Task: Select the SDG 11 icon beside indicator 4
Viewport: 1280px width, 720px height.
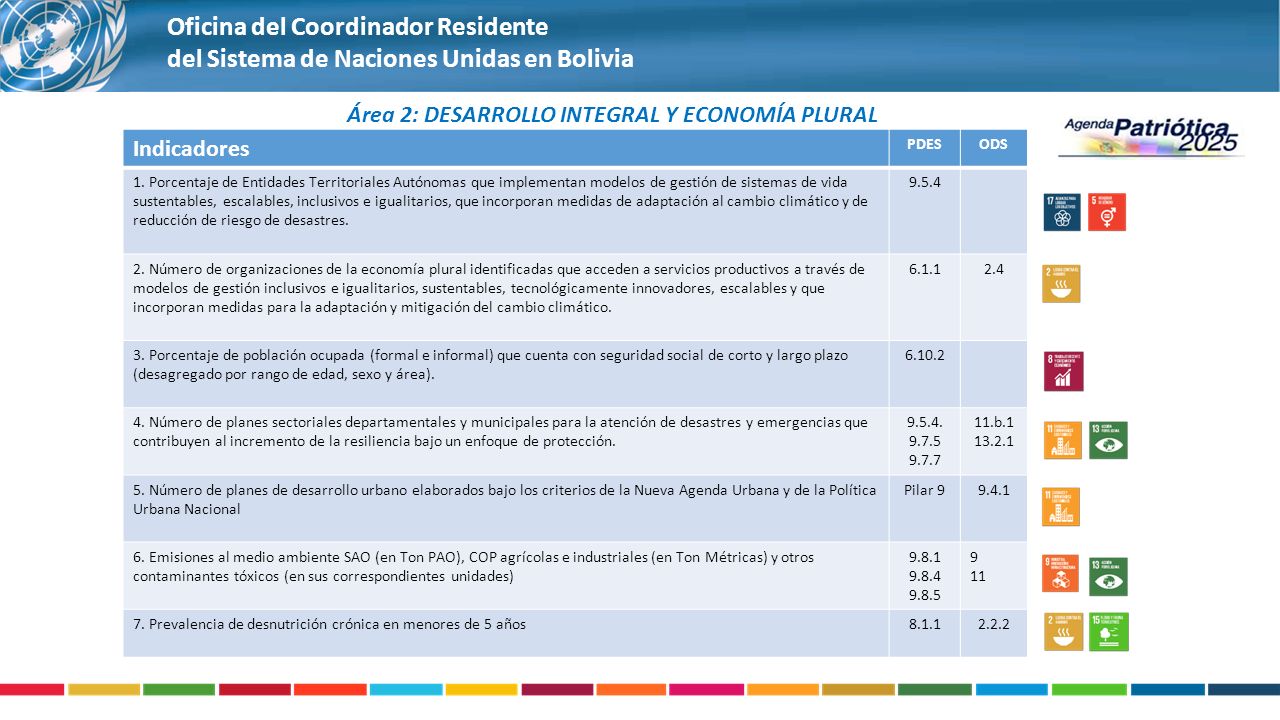Action: tap(1063, 440)
